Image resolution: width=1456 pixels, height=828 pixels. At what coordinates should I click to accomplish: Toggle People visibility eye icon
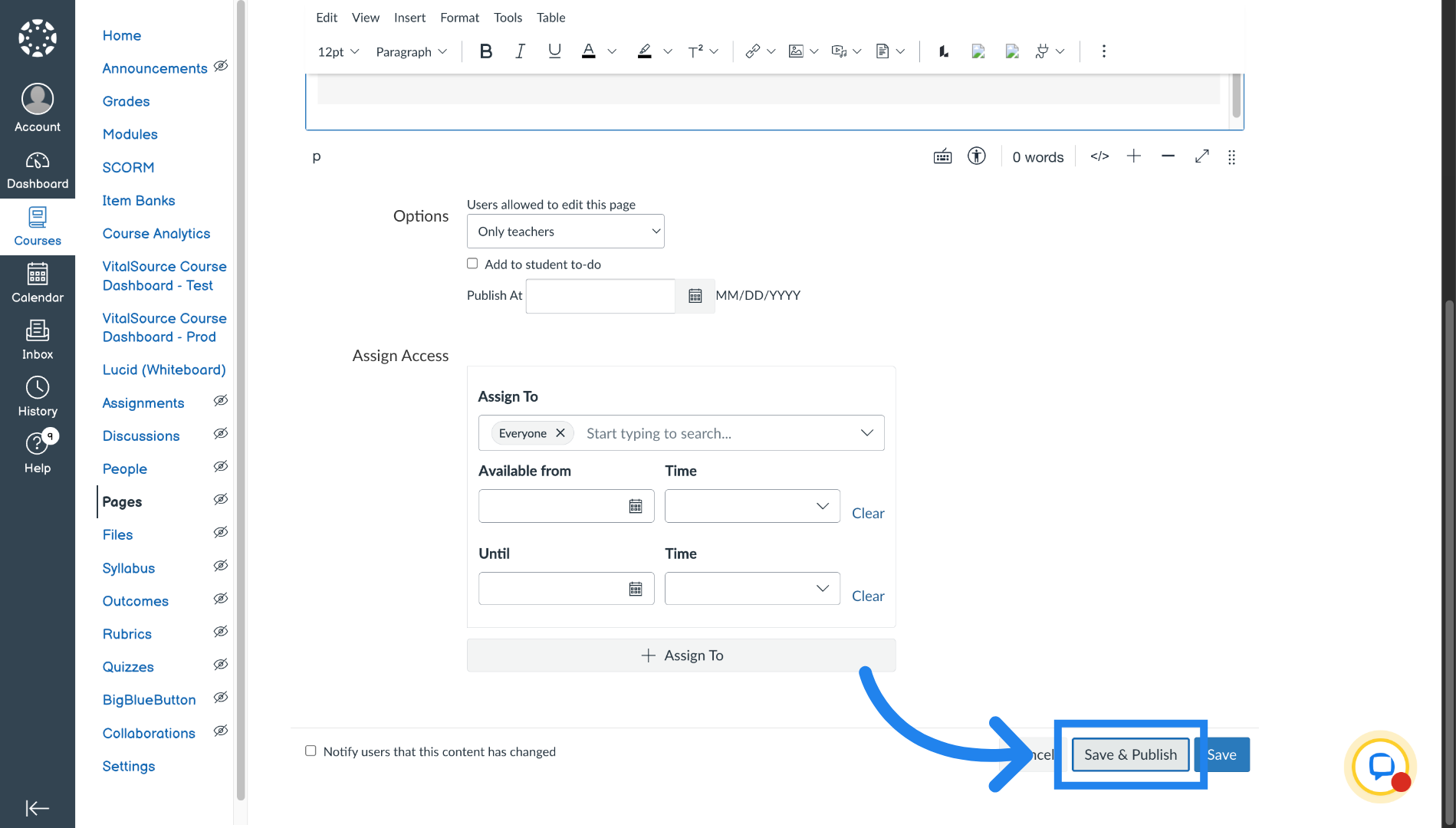(221, 467)
